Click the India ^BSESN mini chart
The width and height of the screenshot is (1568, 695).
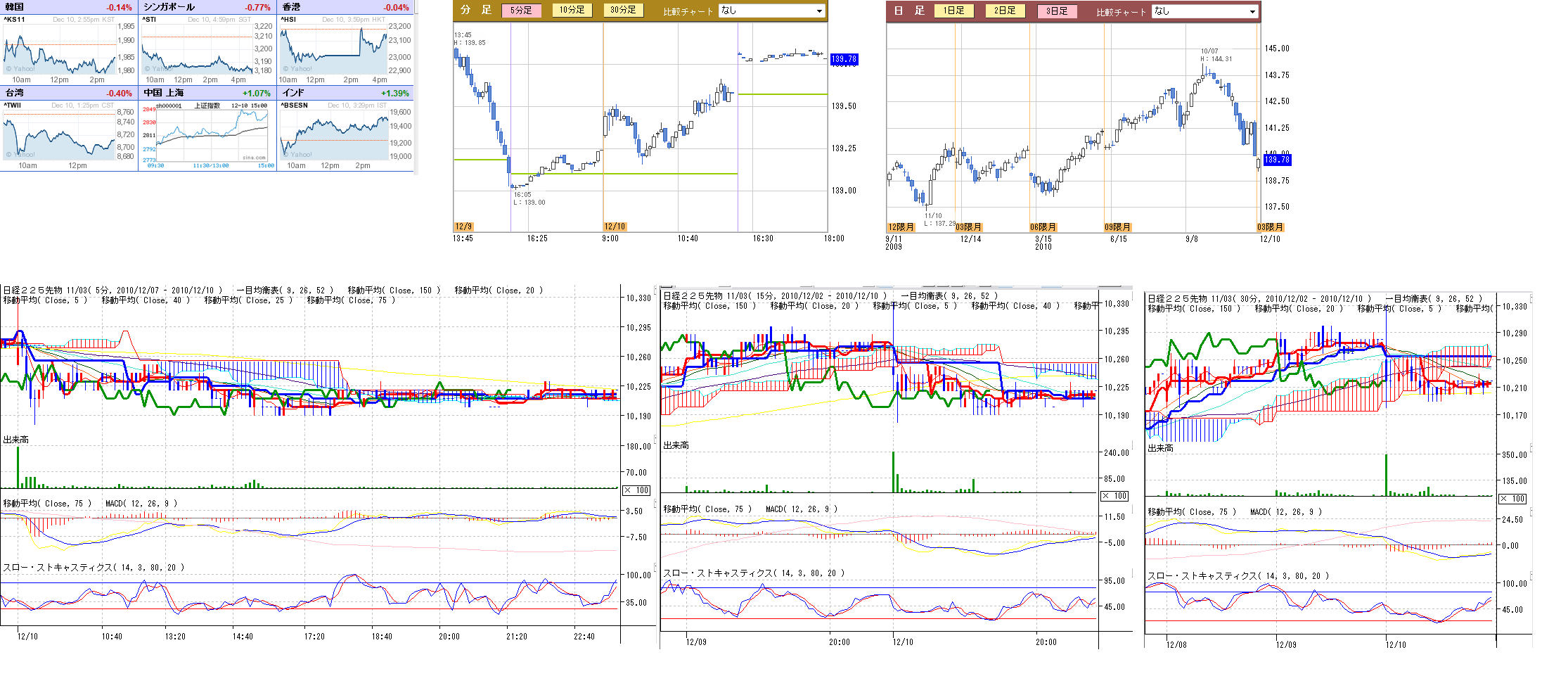(x=334, y=134)
